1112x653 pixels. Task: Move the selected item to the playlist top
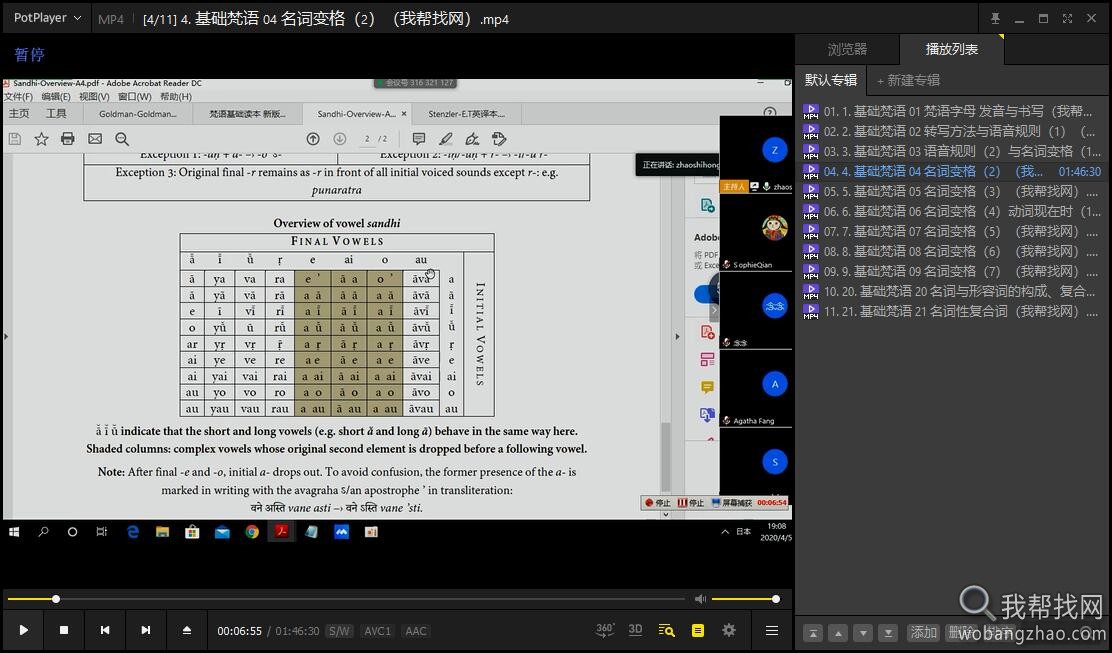[813, 632]
